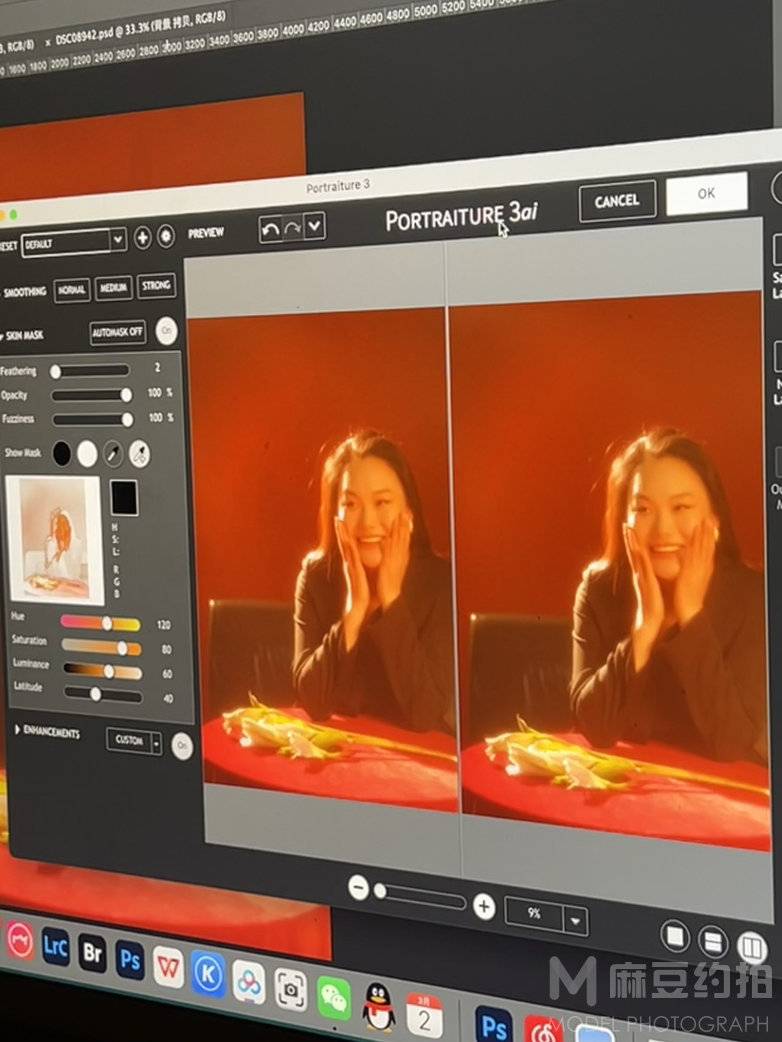Select the expand mask color eyedropper
782x1042 pixels.
[x=139, y=454]
